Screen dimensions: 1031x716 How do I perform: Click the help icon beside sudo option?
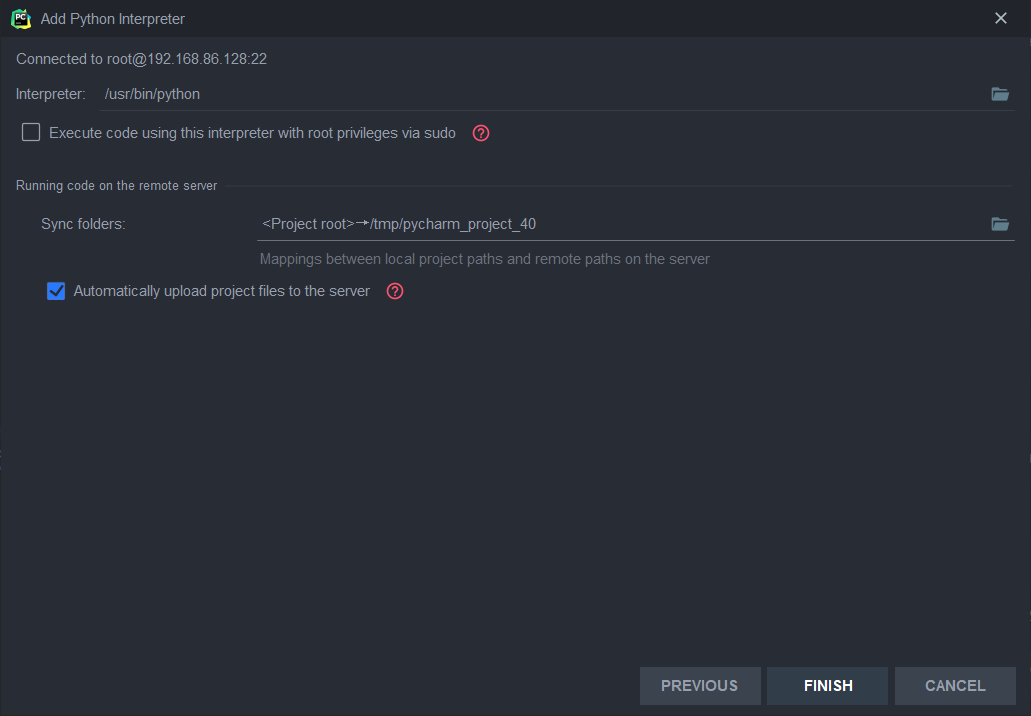pyautogui.click(x=481, y=133)
